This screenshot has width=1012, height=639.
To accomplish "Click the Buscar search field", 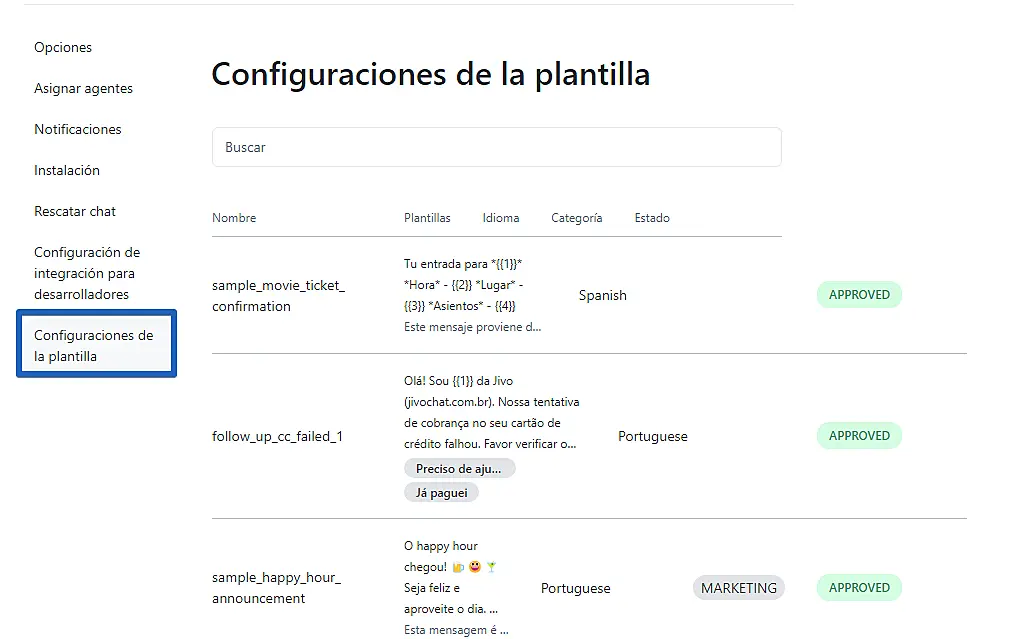I will click(496, 147).
